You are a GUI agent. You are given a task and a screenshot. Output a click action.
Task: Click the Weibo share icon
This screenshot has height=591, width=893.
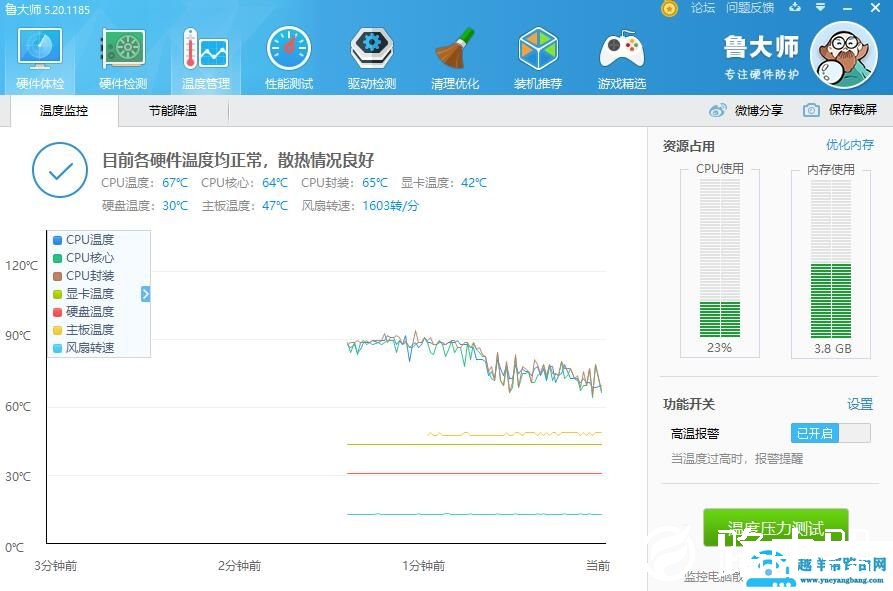pyautogui.click(x=718, y=110)
